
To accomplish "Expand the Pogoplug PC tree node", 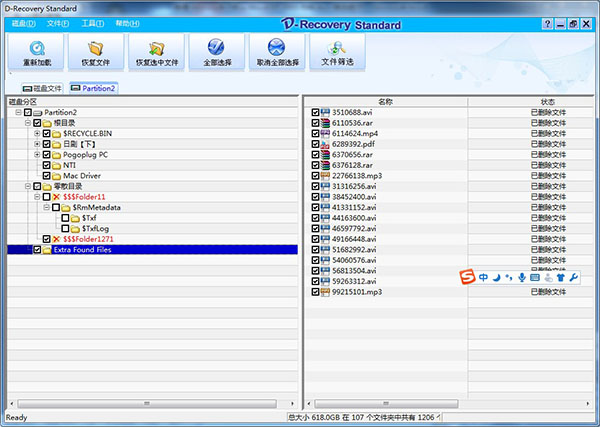I will (x=37, y=155).
